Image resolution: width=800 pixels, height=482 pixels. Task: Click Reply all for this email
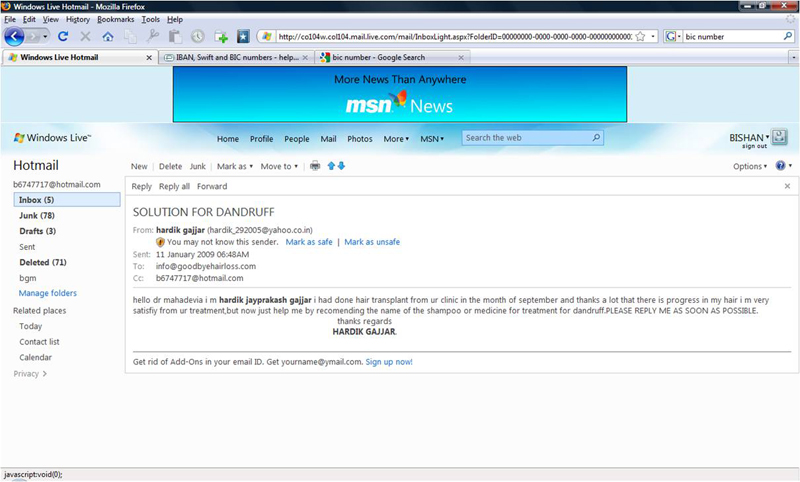[174, 186]
